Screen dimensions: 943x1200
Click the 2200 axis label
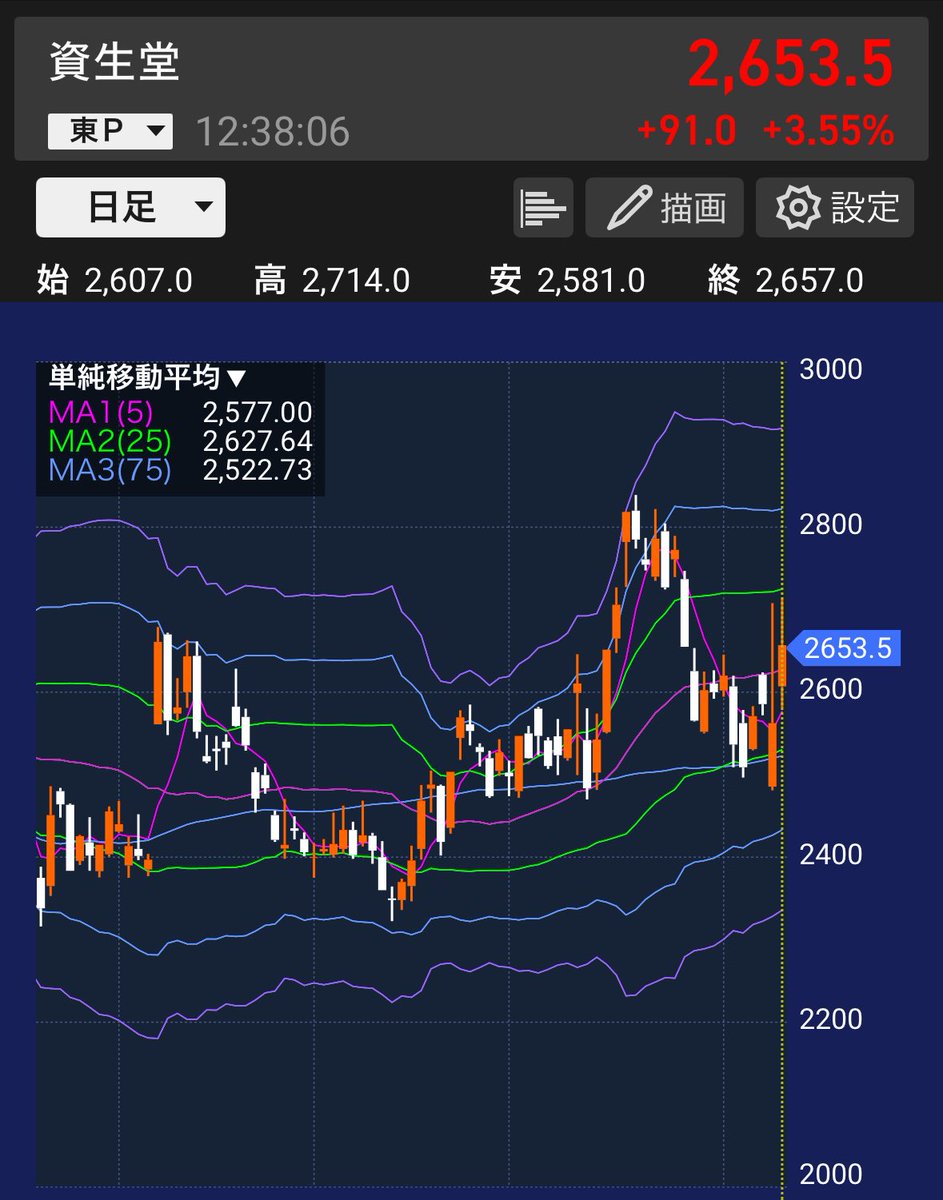coord(831,1019)
